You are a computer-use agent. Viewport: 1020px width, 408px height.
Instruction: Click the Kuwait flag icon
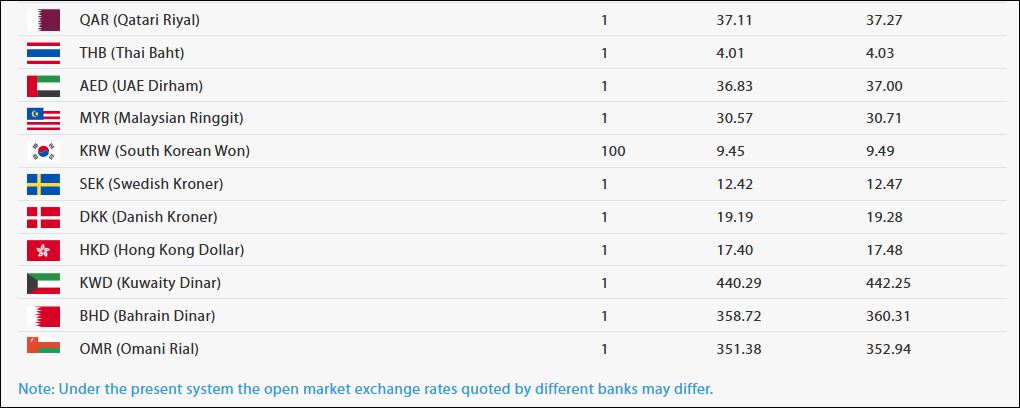coord(43,283)
